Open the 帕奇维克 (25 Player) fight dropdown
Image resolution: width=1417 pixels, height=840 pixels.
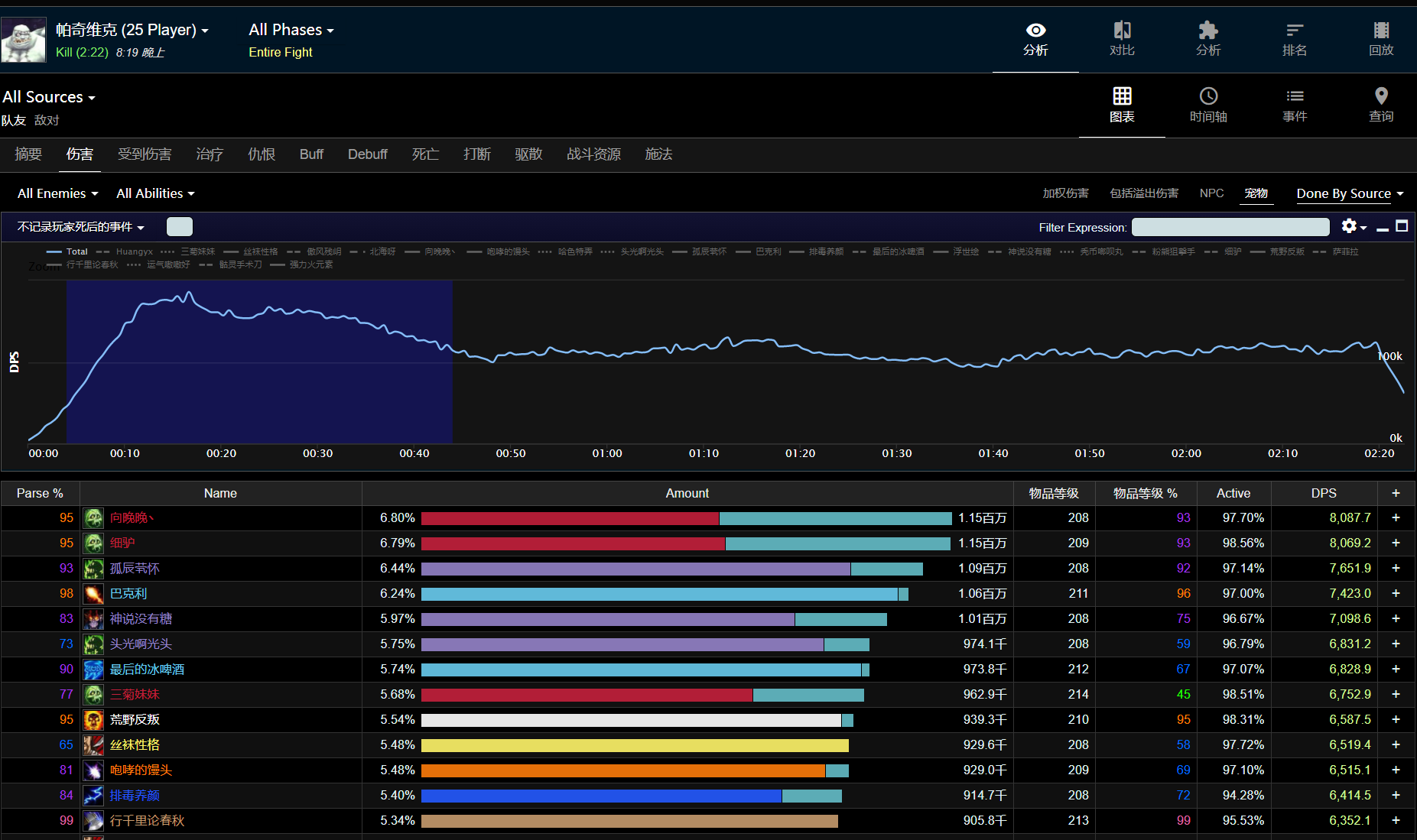[x=132, y=30]
